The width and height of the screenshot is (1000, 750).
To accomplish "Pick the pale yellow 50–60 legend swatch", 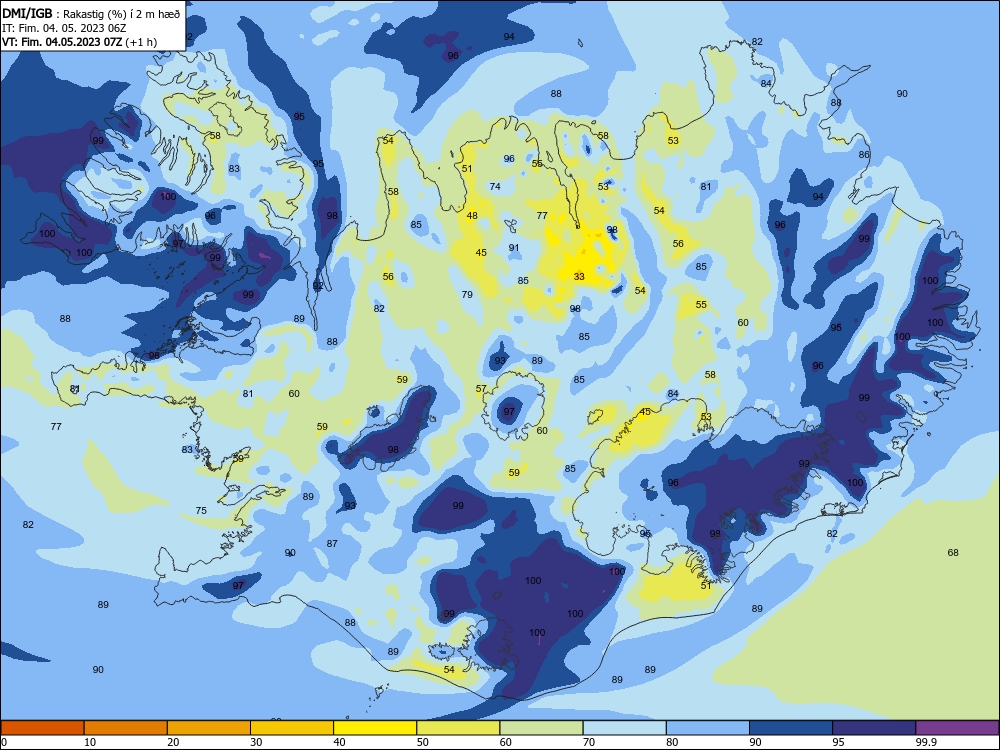I will coord(458,728).
